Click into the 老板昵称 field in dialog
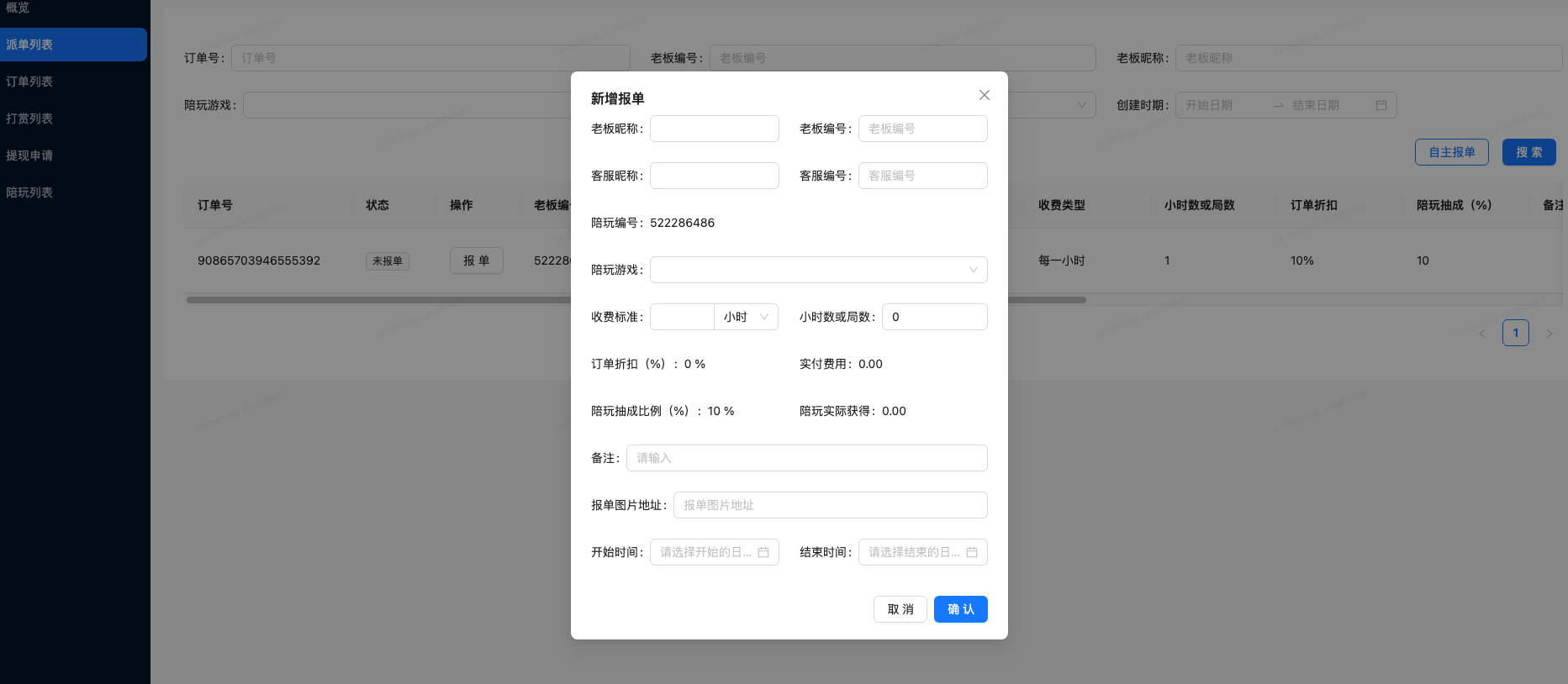This screenshot has width=1568, height=684. click(x=714, y=129)
